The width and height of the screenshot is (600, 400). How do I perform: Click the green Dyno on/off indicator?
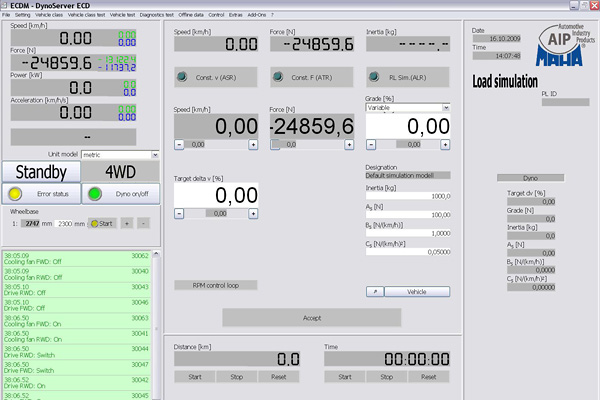[95, 194]
